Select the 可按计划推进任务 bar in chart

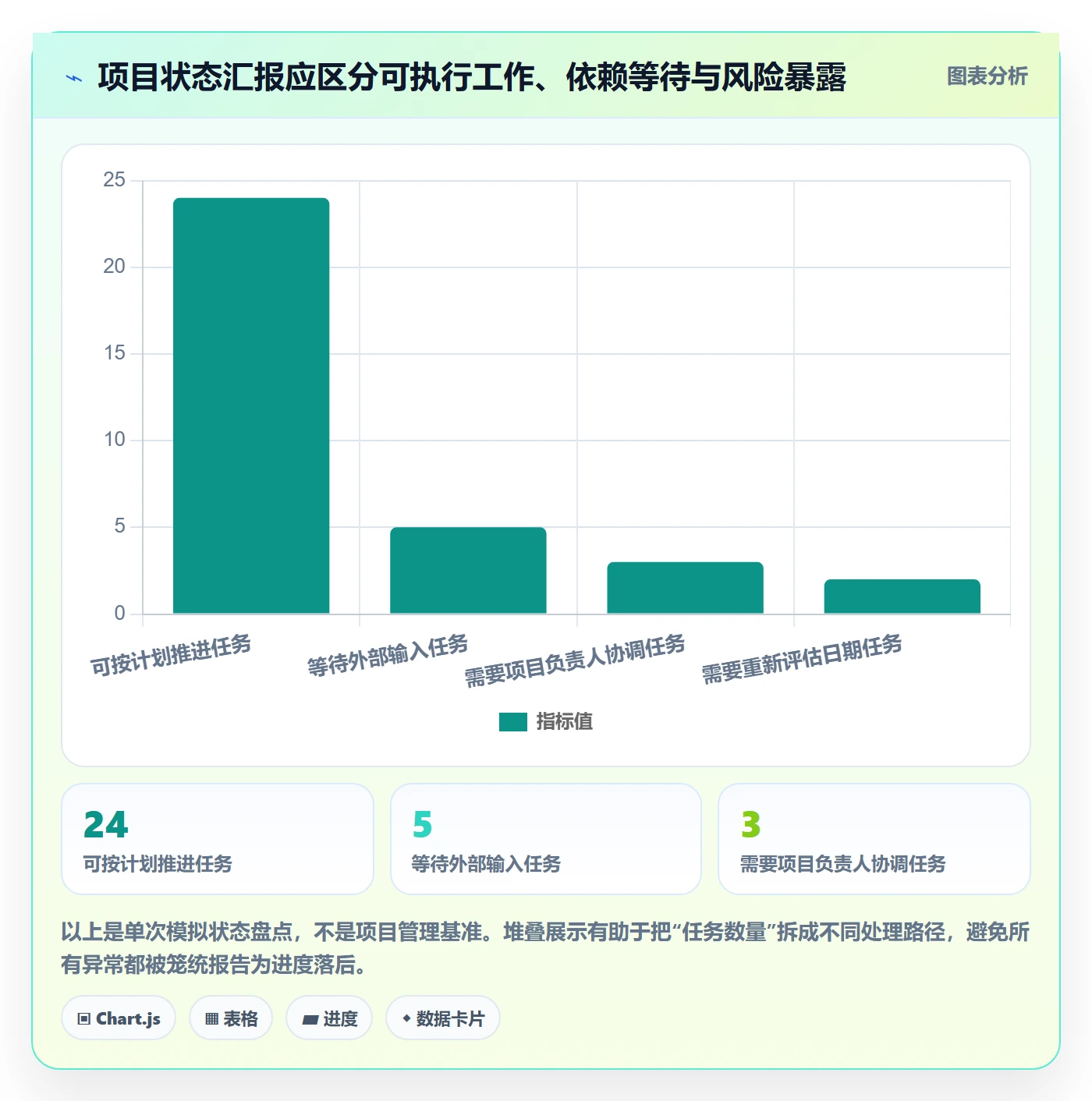[x=251, y=405]
